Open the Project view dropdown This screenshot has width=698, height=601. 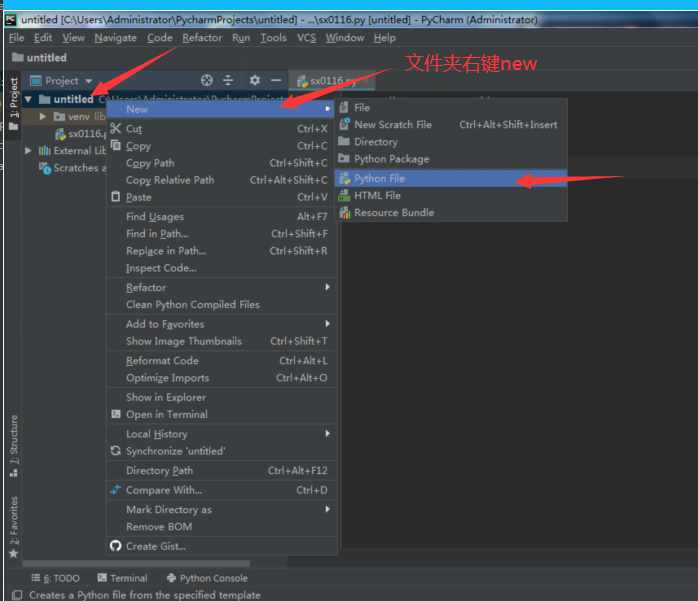pos(89,81)
